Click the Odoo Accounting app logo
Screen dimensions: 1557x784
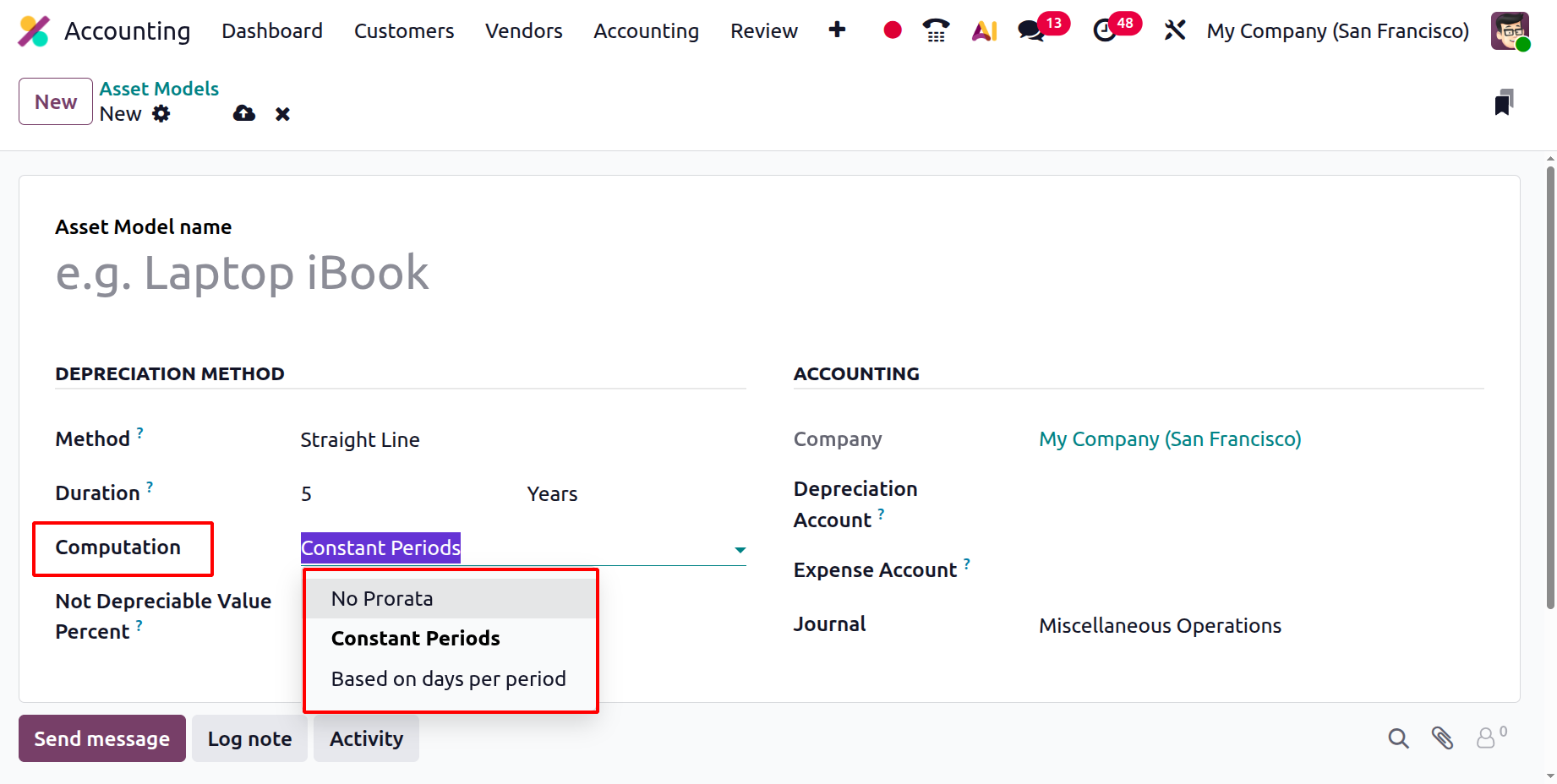click(34, 31)
